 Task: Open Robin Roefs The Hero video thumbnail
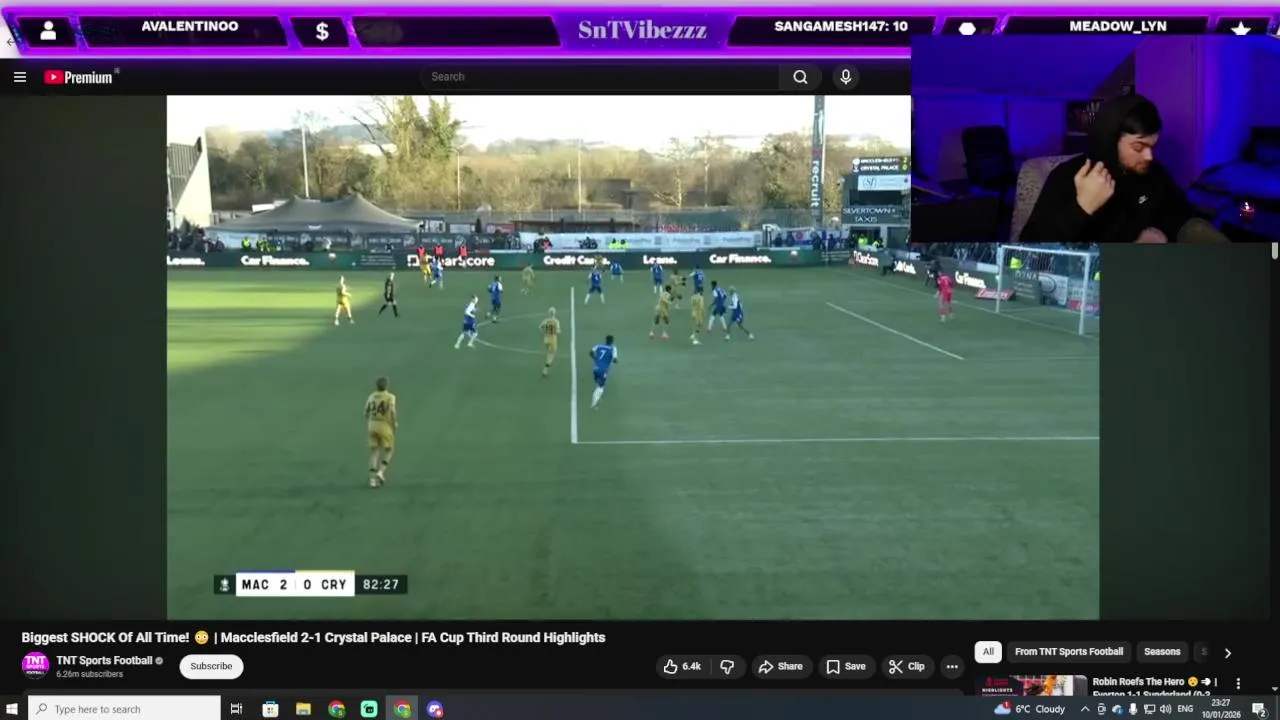click(x=1030, y=685)
